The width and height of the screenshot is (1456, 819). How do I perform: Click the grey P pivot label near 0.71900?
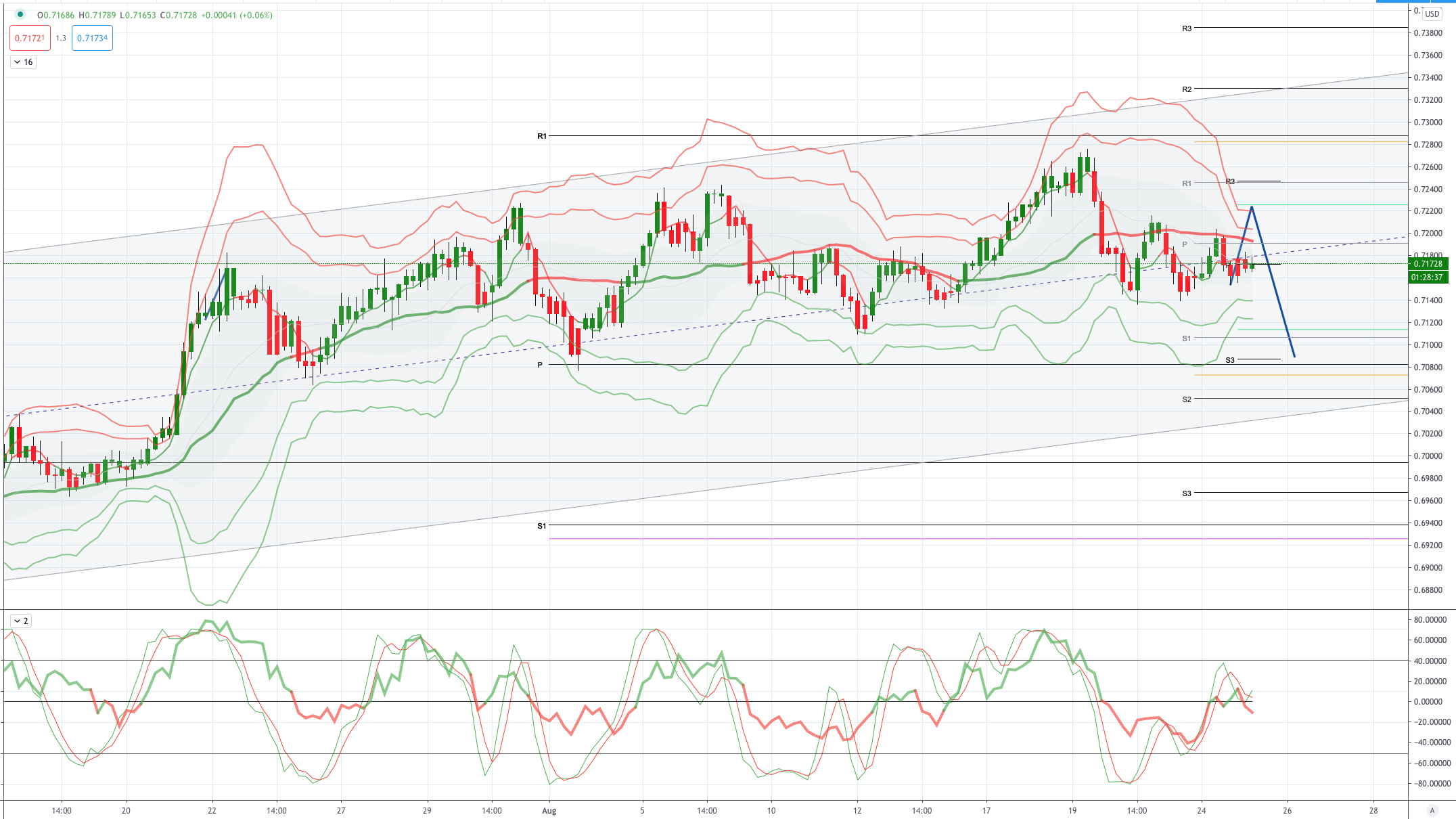coord(1185,244)
